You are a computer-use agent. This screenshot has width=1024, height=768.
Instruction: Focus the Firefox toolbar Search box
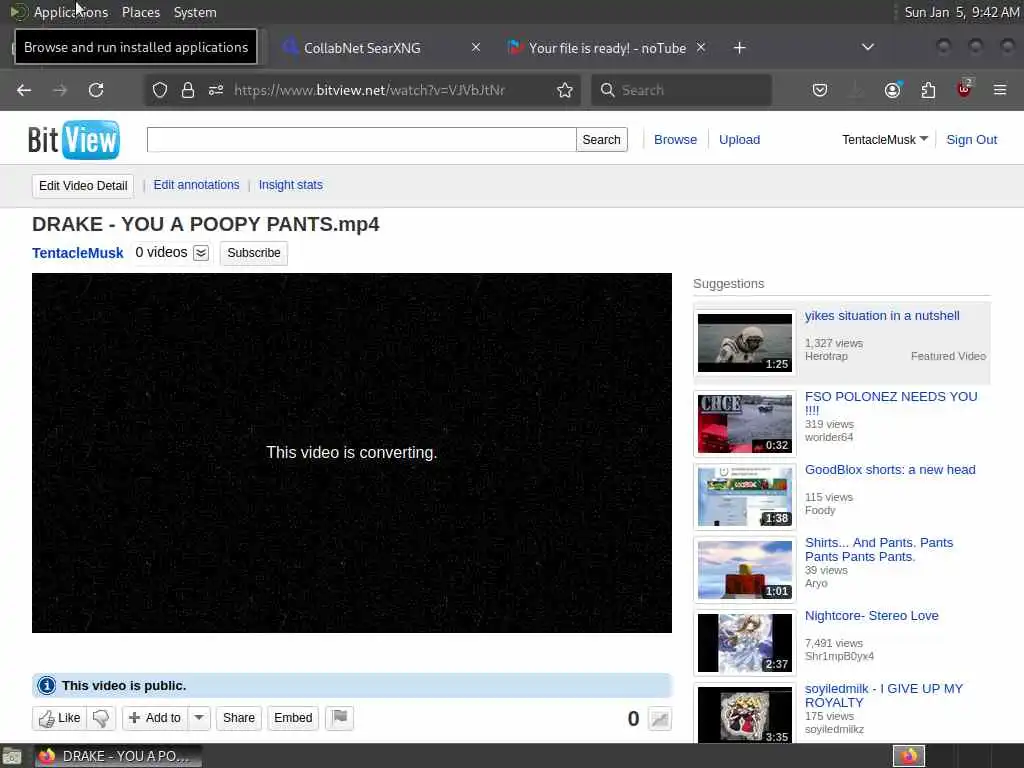[x=682, y=90]
